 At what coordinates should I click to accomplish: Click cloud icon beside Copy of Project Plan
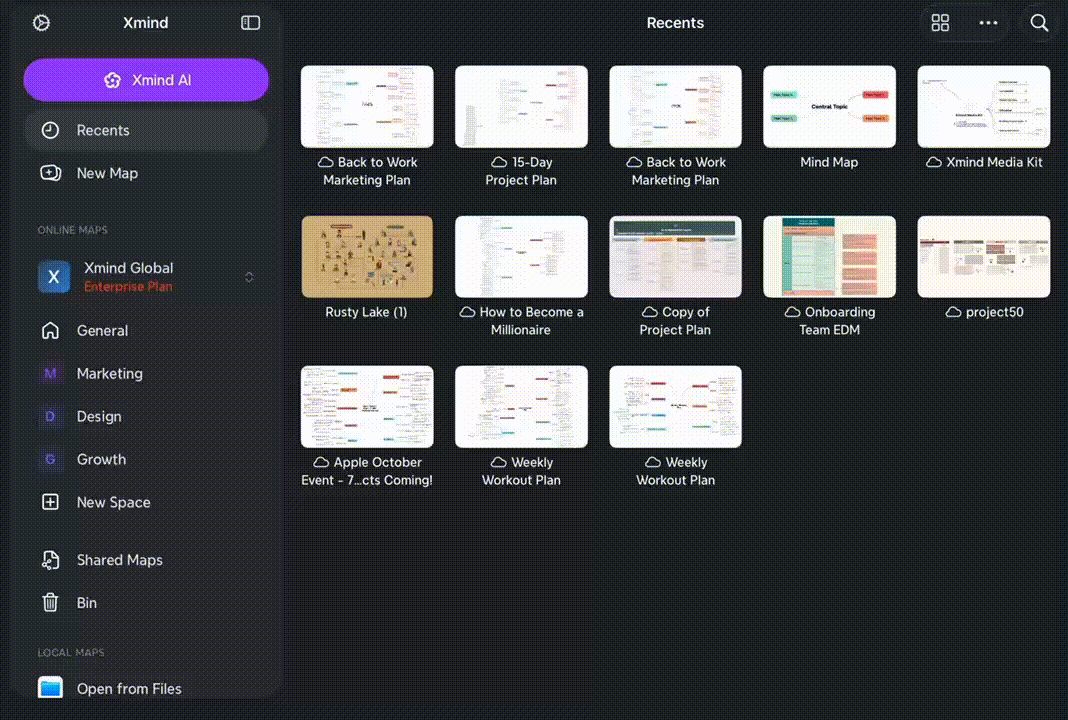[650, 312]
